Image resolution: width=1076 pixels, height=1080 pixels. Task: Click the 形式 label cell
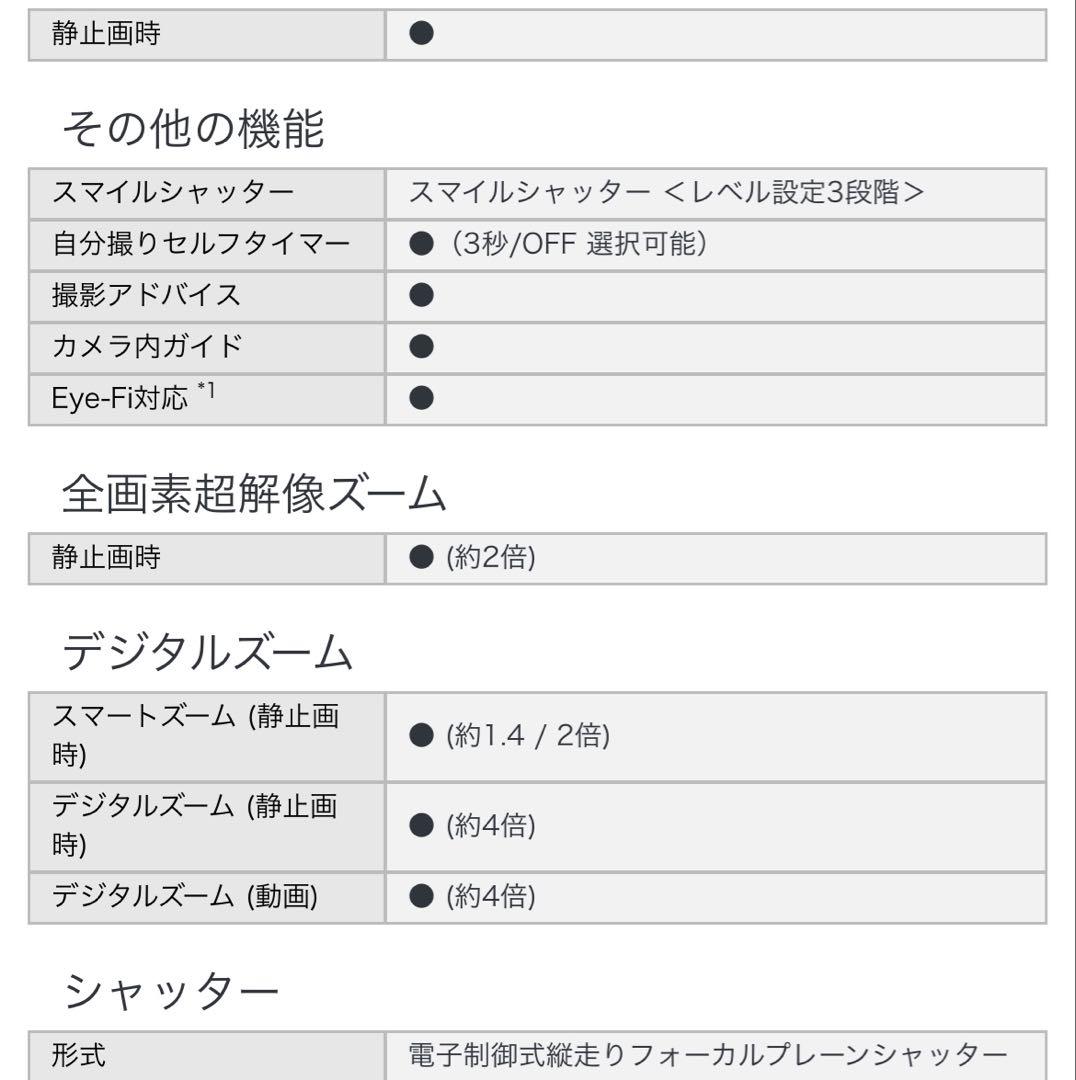click(207, 1055)
